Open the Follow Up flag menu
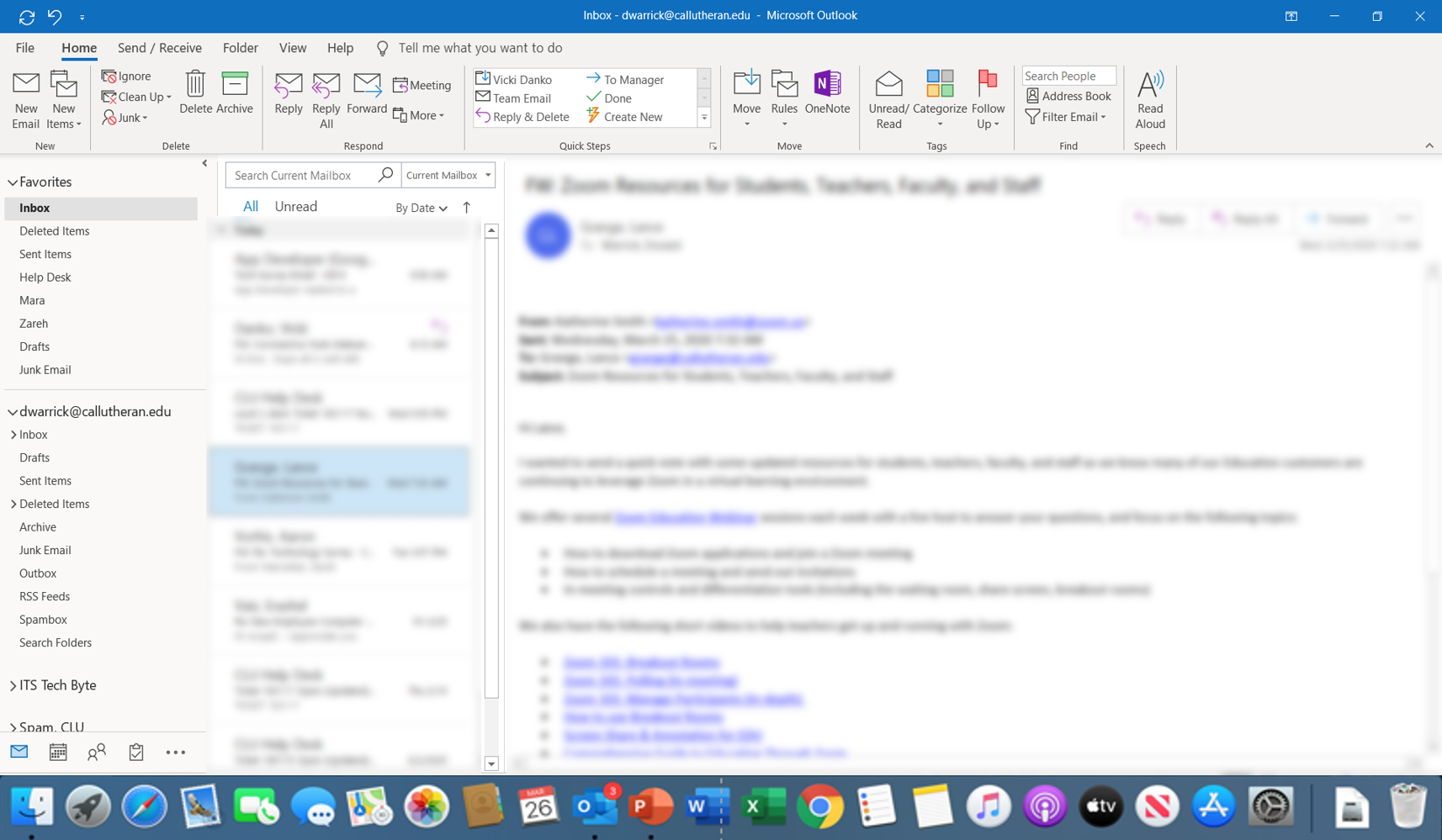 (x=988, y=100)
